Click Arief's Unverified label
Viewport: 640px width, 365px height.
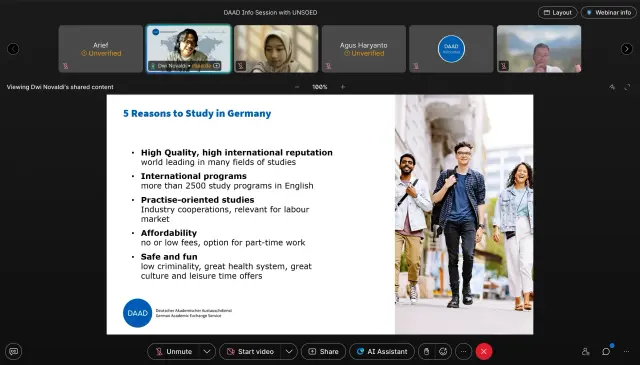(x=101, y=53)
